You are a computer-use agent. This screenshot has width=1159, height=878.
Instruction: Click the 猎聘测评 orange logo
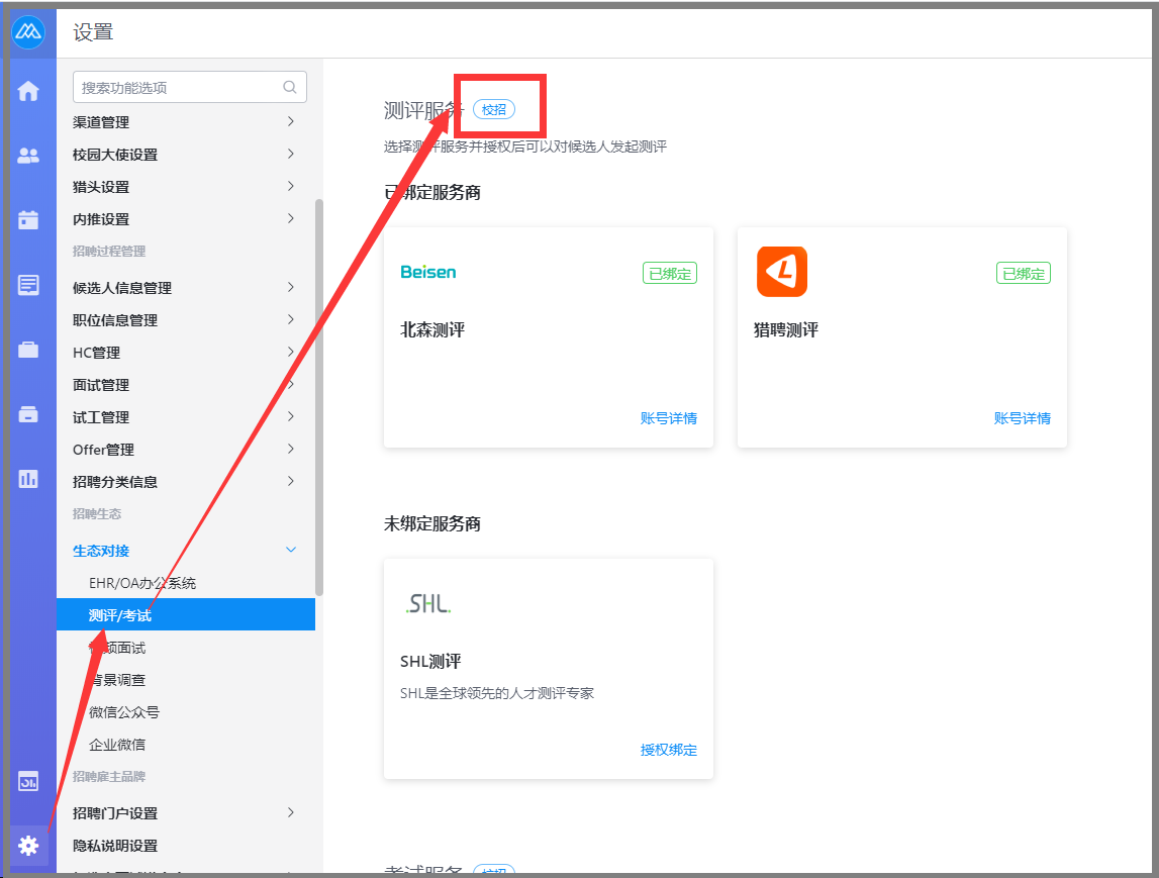coord(781,272)
